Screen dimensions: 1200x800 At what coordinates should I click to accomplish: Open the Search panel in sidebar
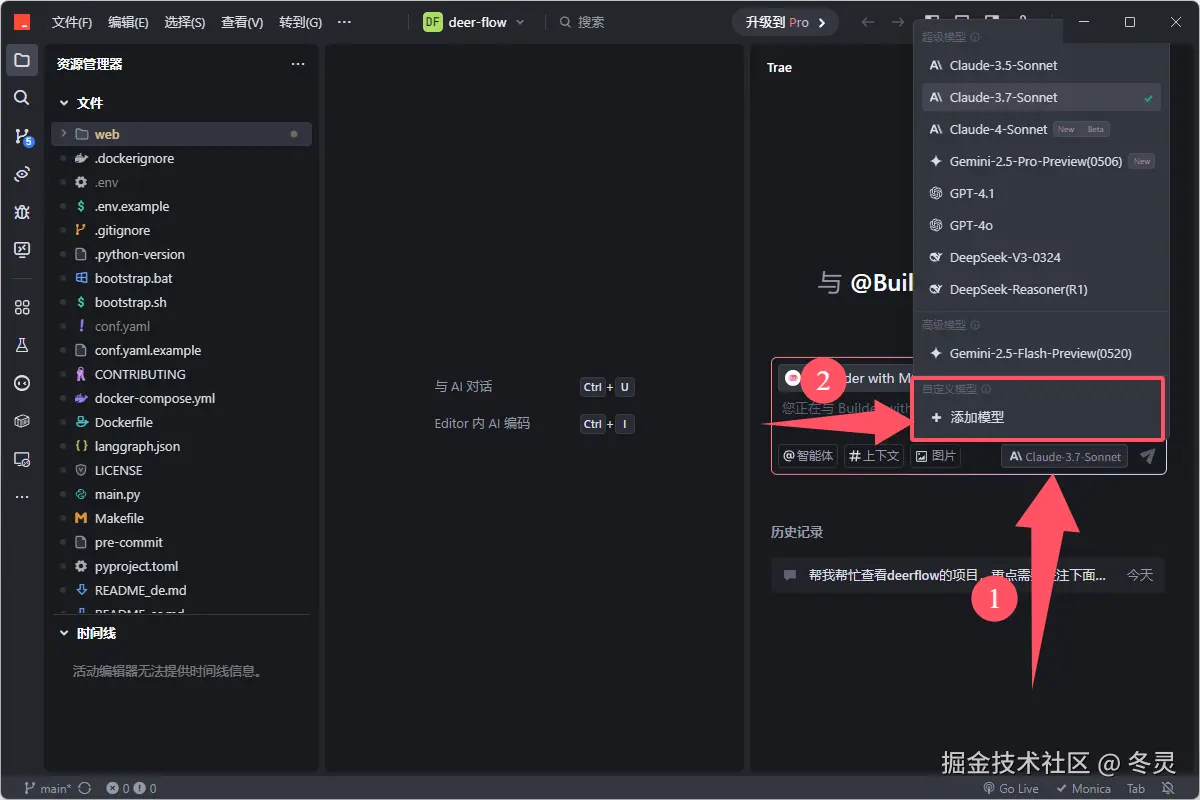click(22, 97)
